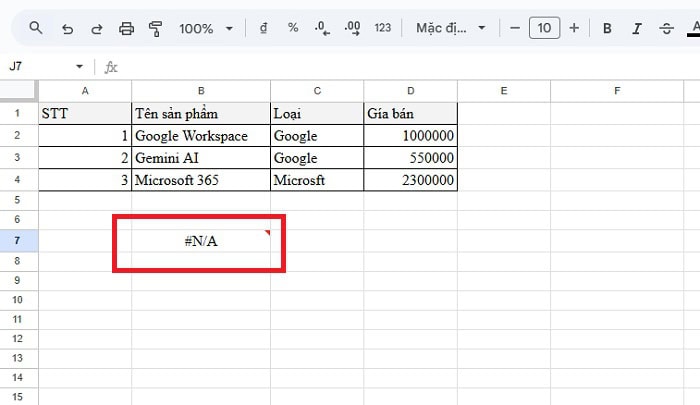Decrease font size with minus button
The width and height of the screenshot is (700, 405).
515,28
